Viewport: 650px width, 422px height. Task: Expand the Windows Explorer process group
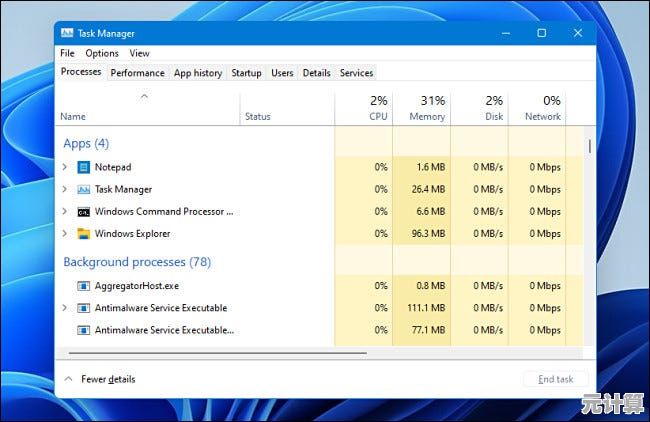pyautogui.click(x=65, y=233)
